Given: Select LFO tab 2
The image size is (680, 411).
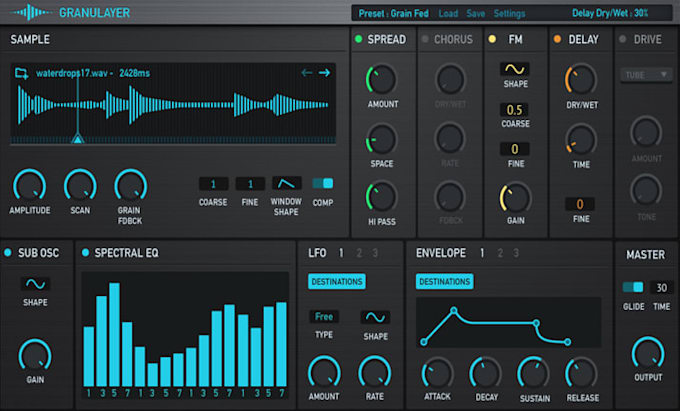Looking at the screenshot, I should pyautogui.click(x=359, y=253).
